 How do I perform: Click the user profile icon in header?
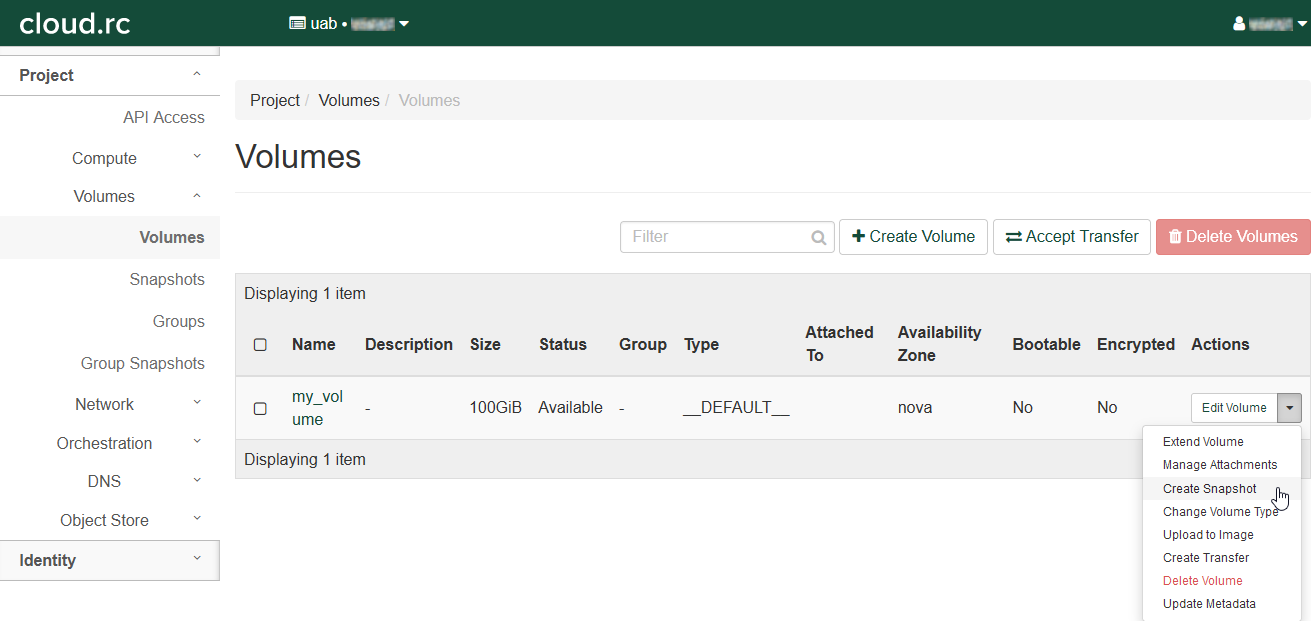1240,23
